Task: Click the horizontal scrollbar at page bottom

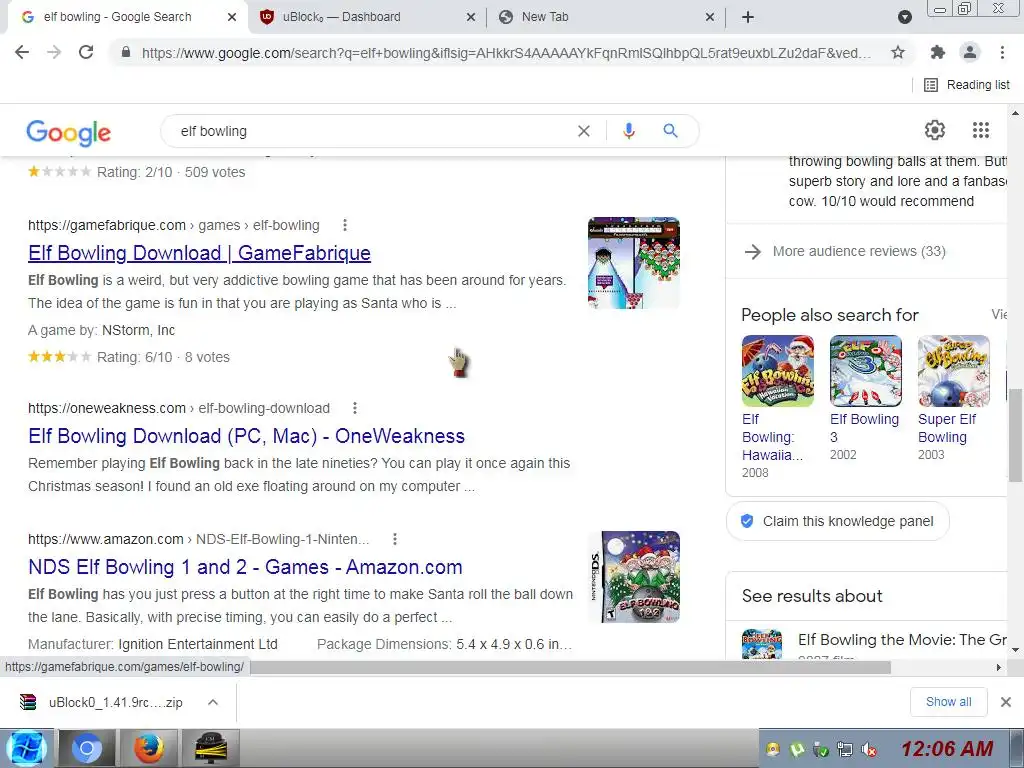Action: coord(570,667)
